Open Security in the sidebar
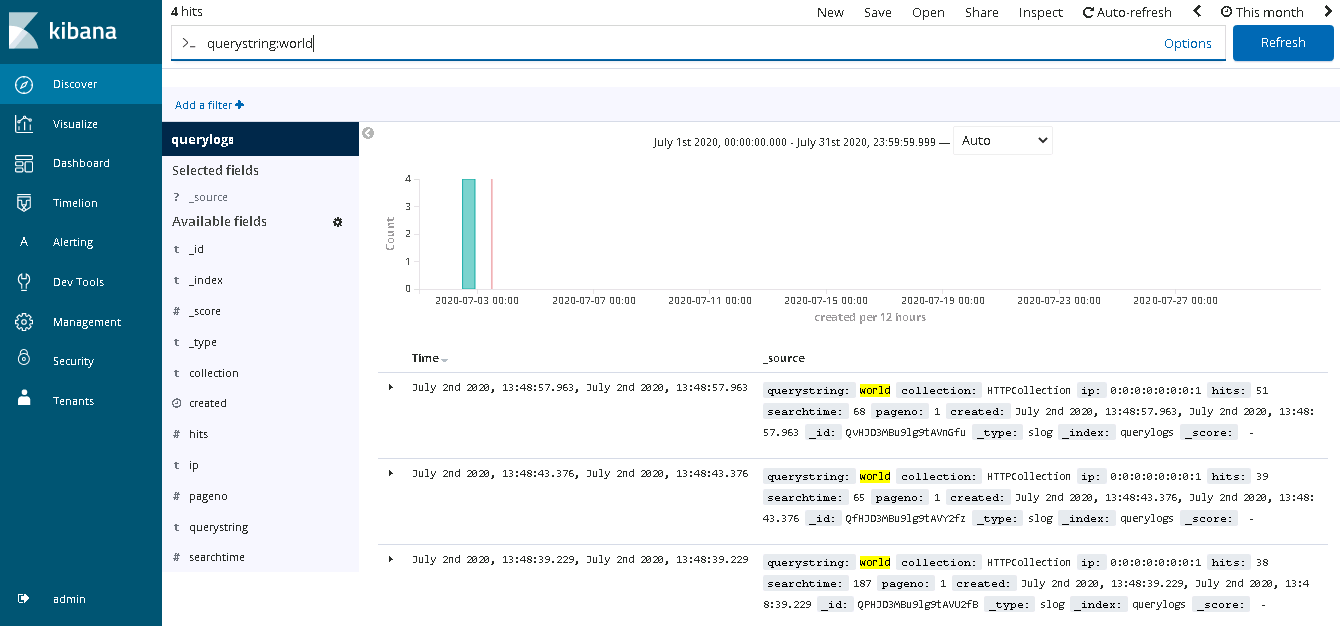Image resolution: width=1340 pixels, height=626 pixels. click(x=81, y=361)
